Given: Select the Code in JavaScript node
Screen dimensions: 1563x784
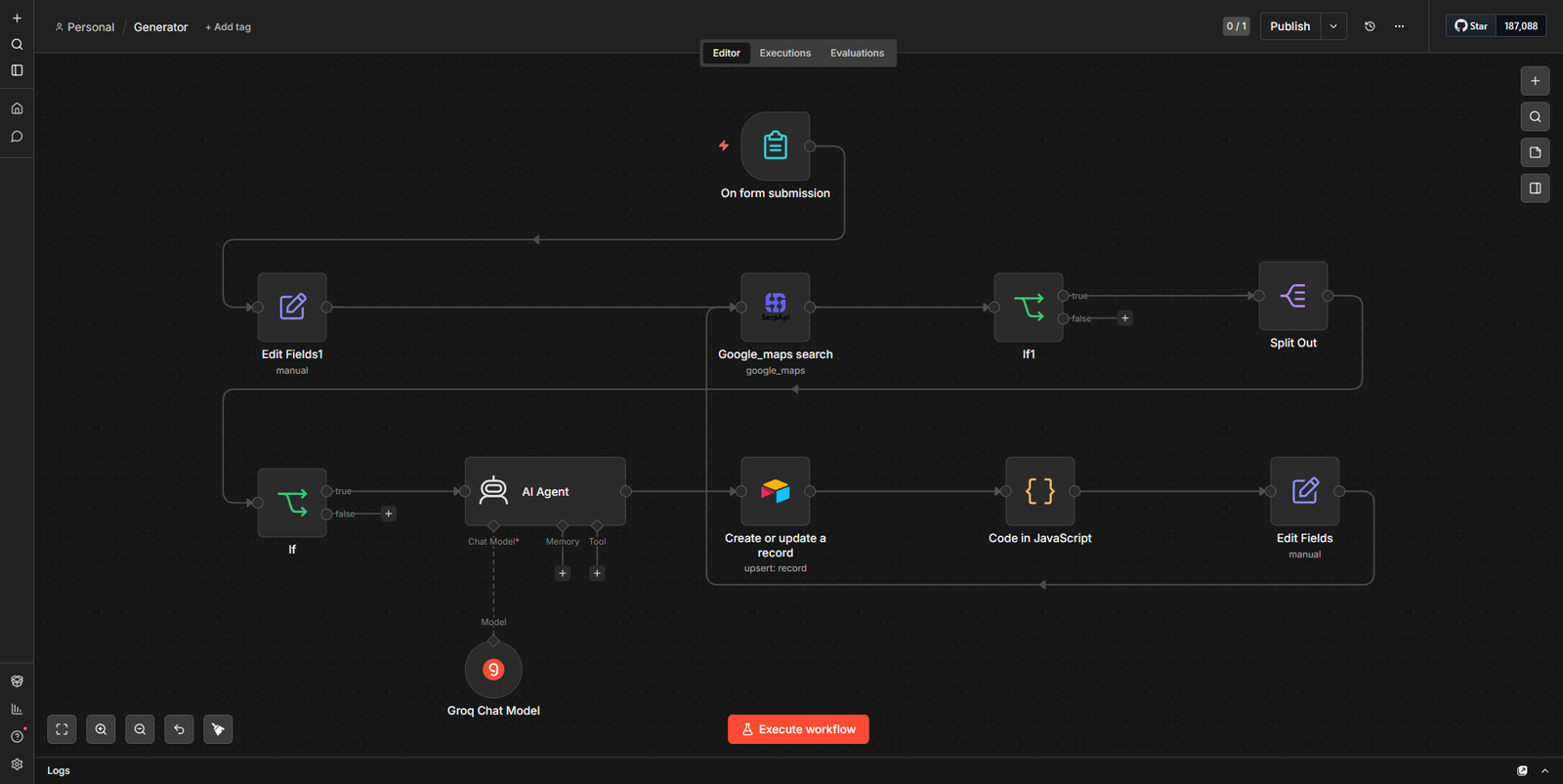Looking at the screenshot, I should click(1040, 491).
